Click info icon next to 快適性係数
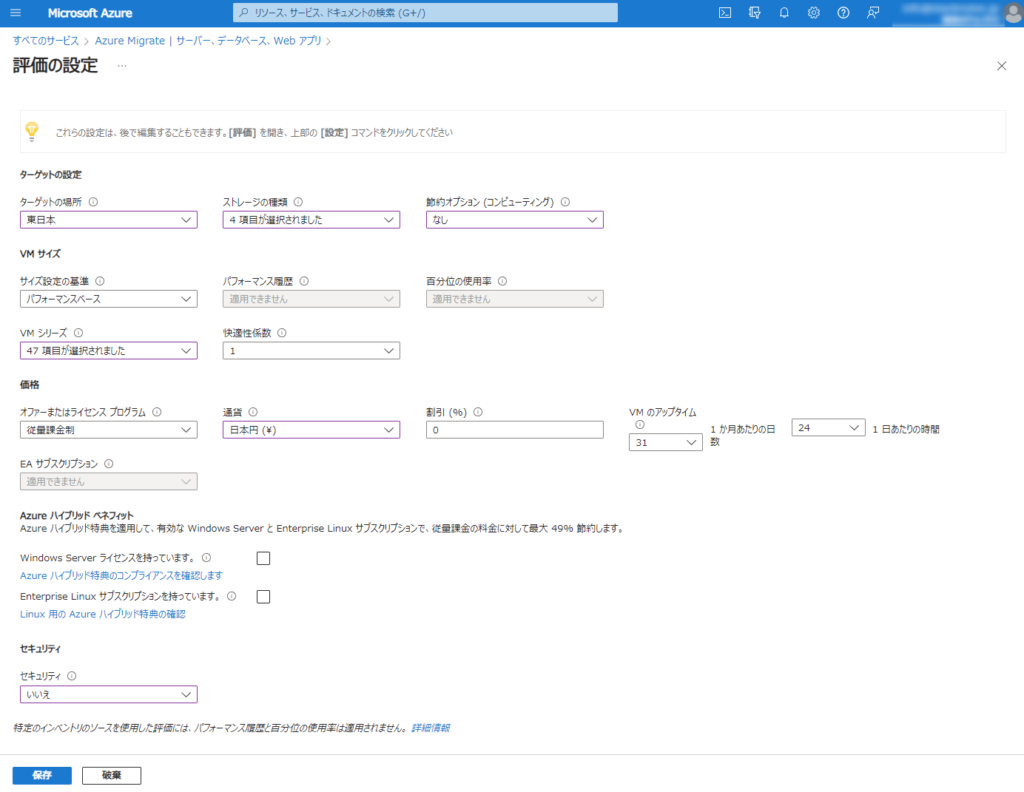Viewport: 1024px width, 792px height. [x=282, y=332]
